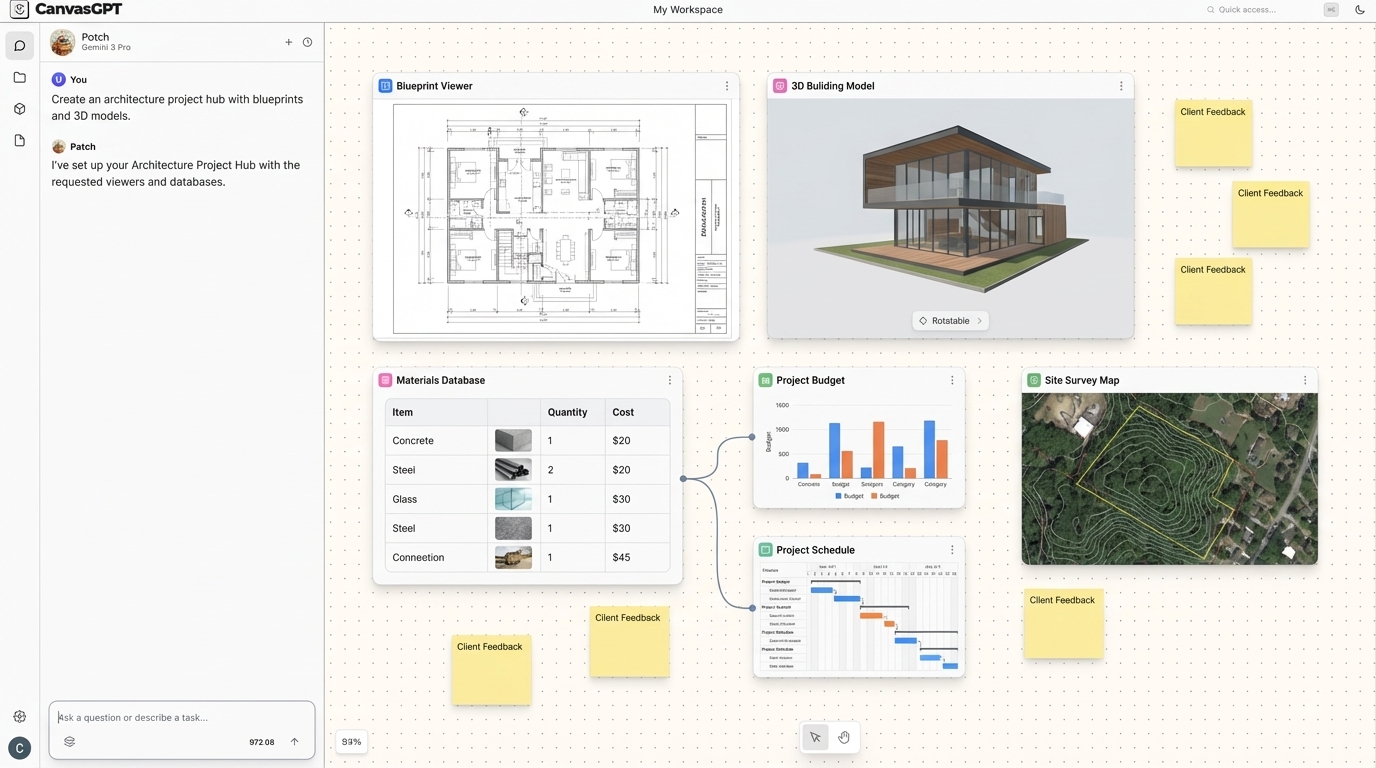Open 3D Building Model three-dot menu
The height and width of the screenshot is (768, 1376).
point(1121,86)
